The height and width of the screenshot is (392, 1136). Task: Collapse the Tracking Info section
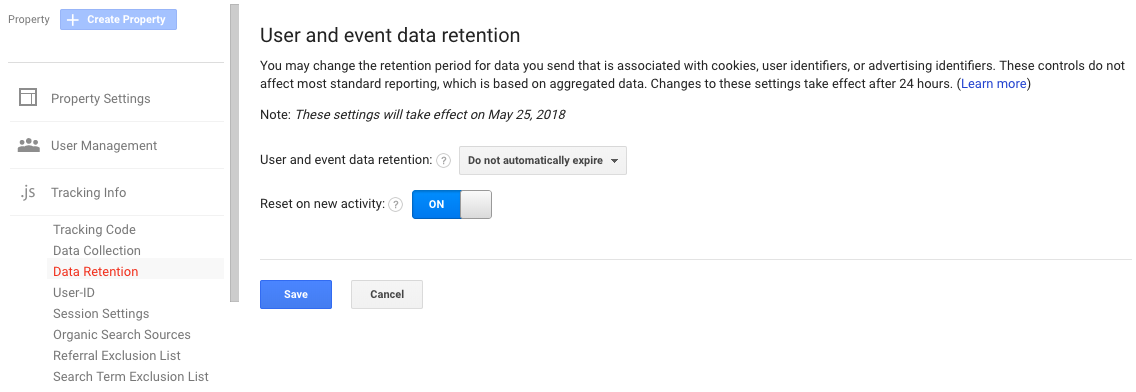tap(88, 192)
